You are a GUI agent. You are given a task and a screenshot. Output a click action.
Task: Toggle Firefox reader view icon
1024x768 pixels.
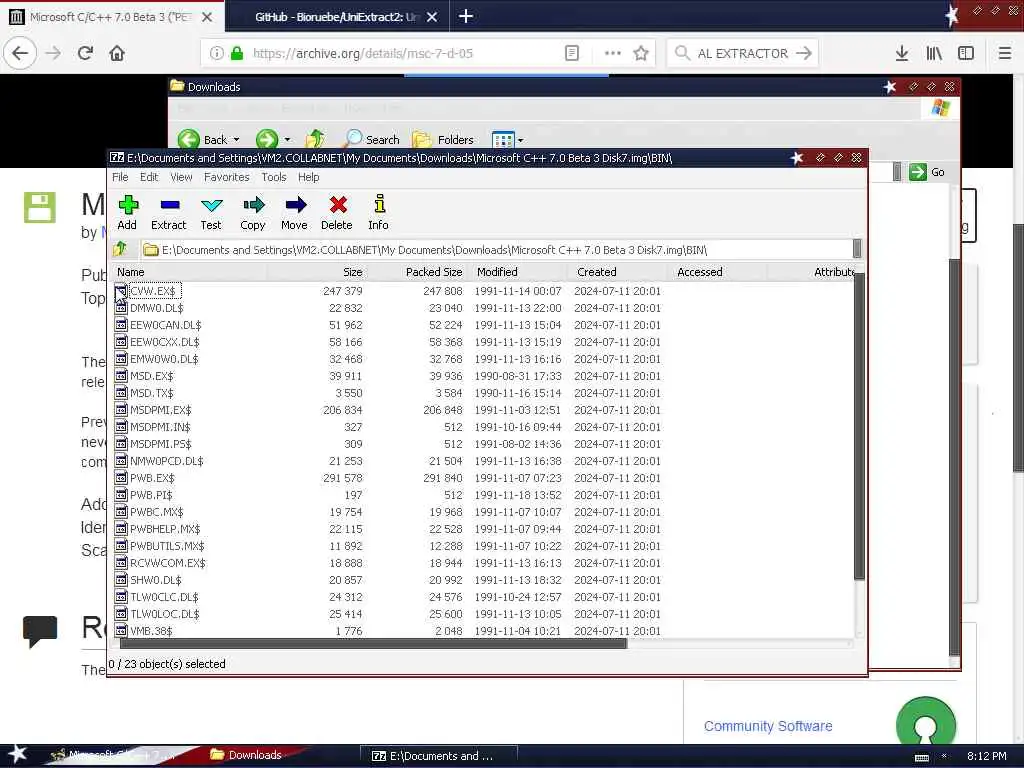[x=571, y=54]
